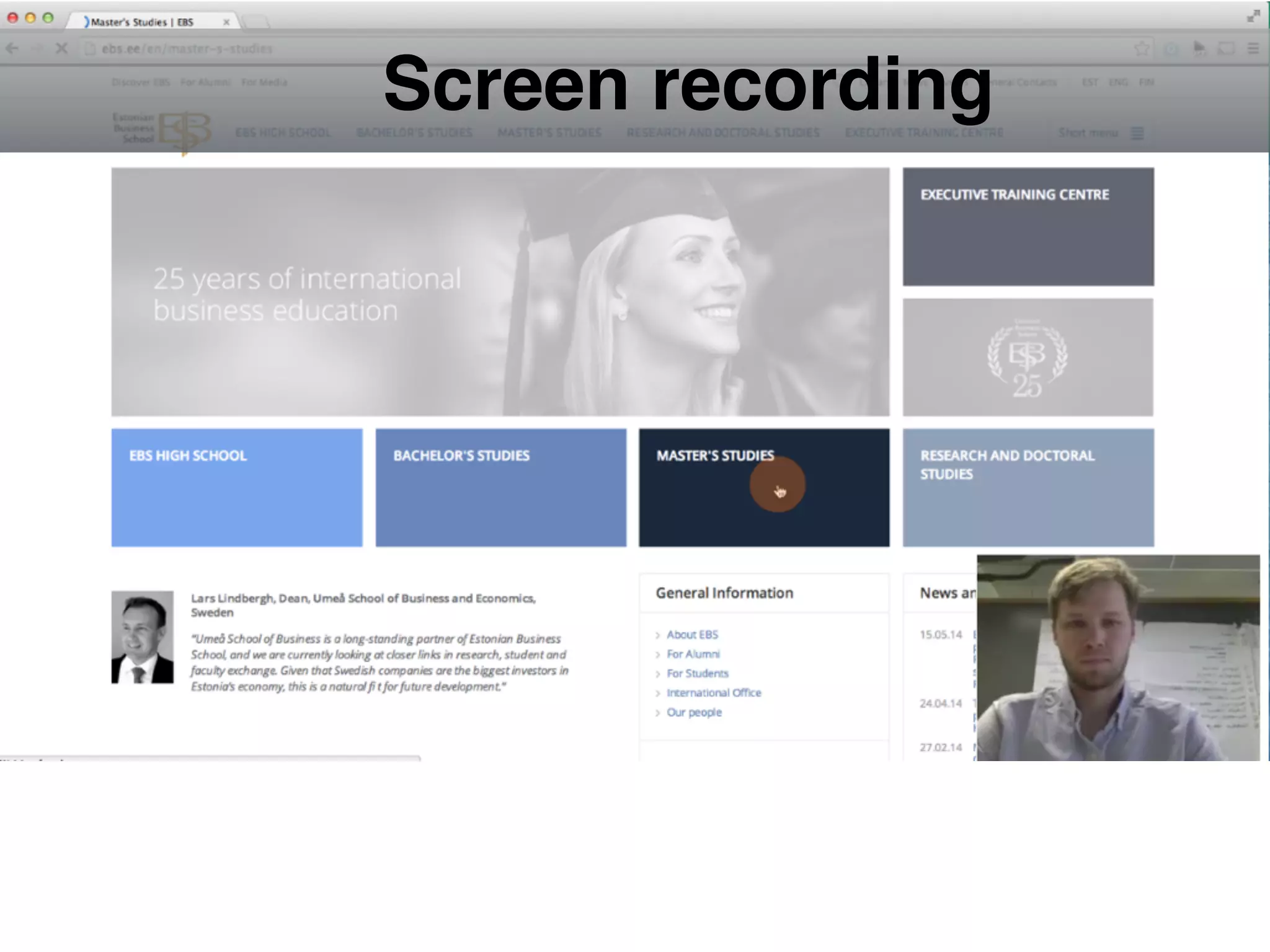Open EBS HIGH SCHOOL in the main navigation
This screenshot has height=952, width=1270.
tap(283, 133)
